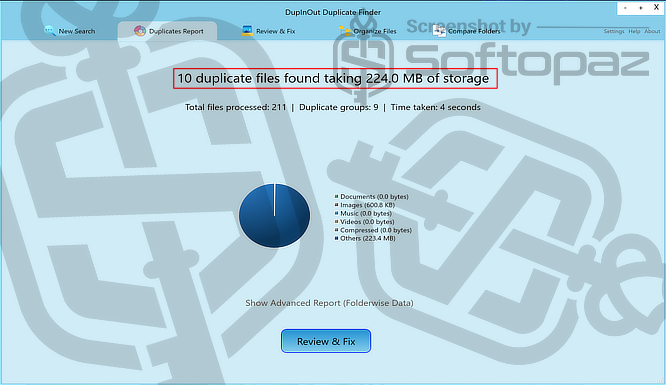Show Advanced Report folderwise data
Image resolution: width=666 pixels, height=385 pixels.
point(329,303)
